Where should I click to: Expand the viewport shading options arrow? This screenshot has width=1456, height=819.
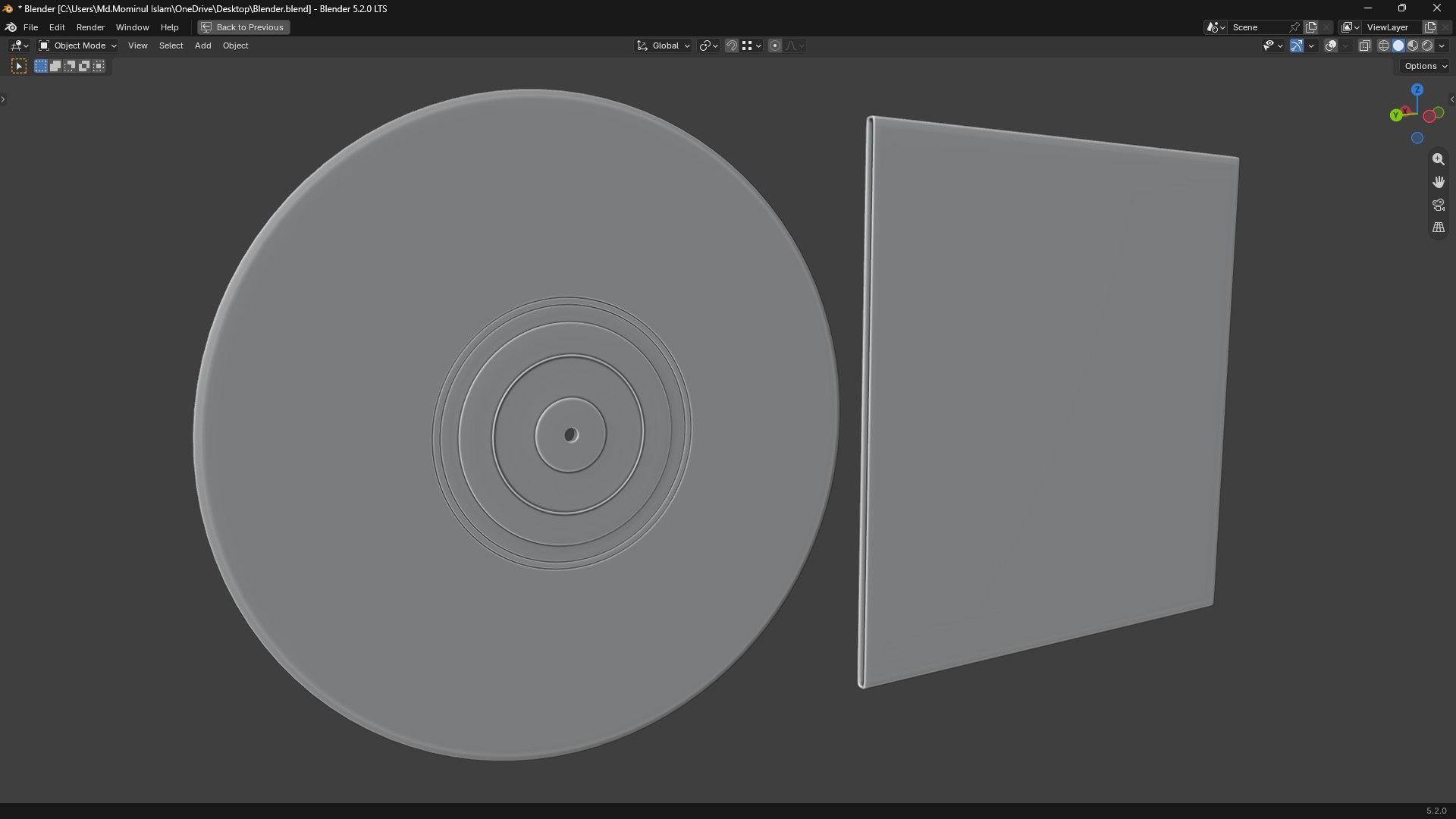click(x=1442, y=46)
